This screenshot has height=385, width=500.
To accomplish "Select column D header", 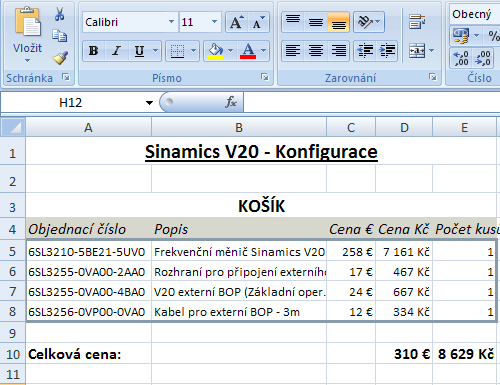I will click(x=404, y=127).
